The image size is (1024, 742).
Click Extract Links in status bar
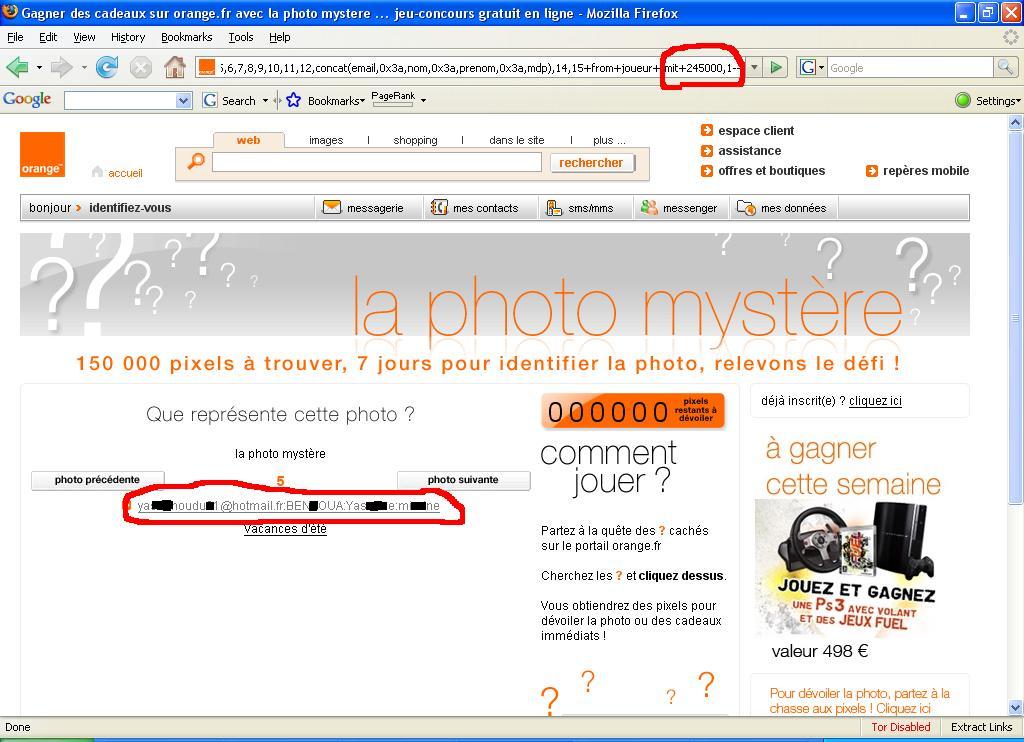coord(982,727)
